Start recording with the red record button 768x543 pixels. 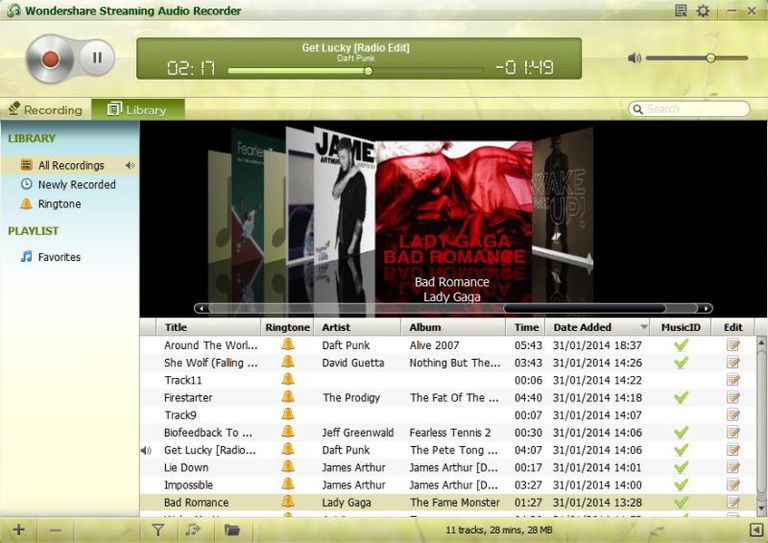click(x=49, y=59)
